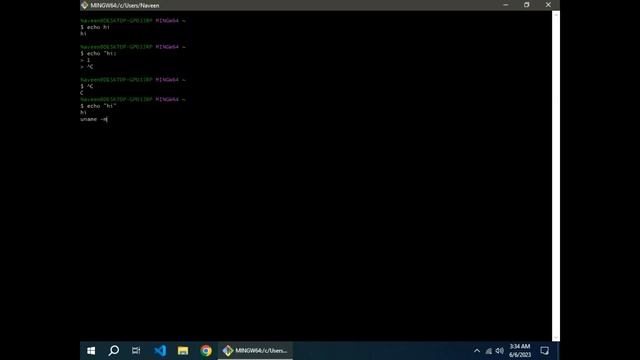The width and height of the screenshot is (640, 360).
Task: Open the volume speaker tray icon
Action: (x=500, y=351)
